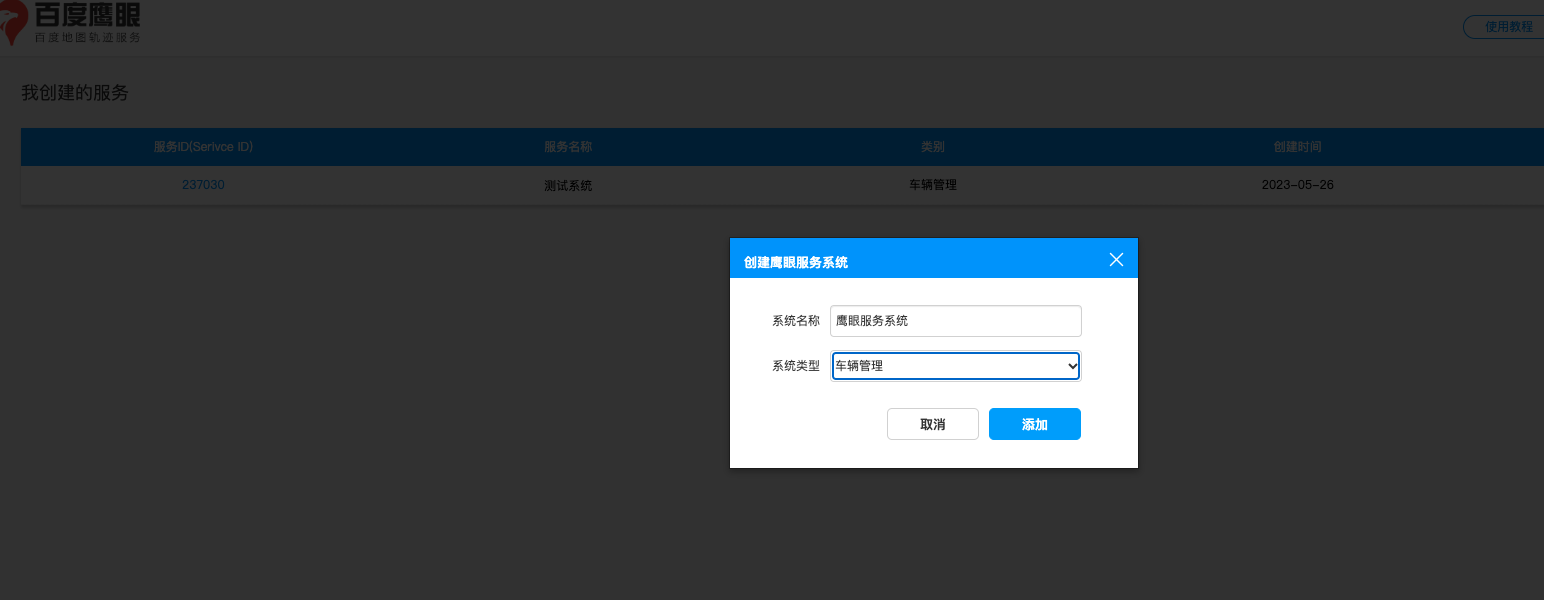Click the 我创建的服务 page heading
Image resolution: width=1544 pixels, height=600 pixels.
pyautogui.click(x=73, y=93)
